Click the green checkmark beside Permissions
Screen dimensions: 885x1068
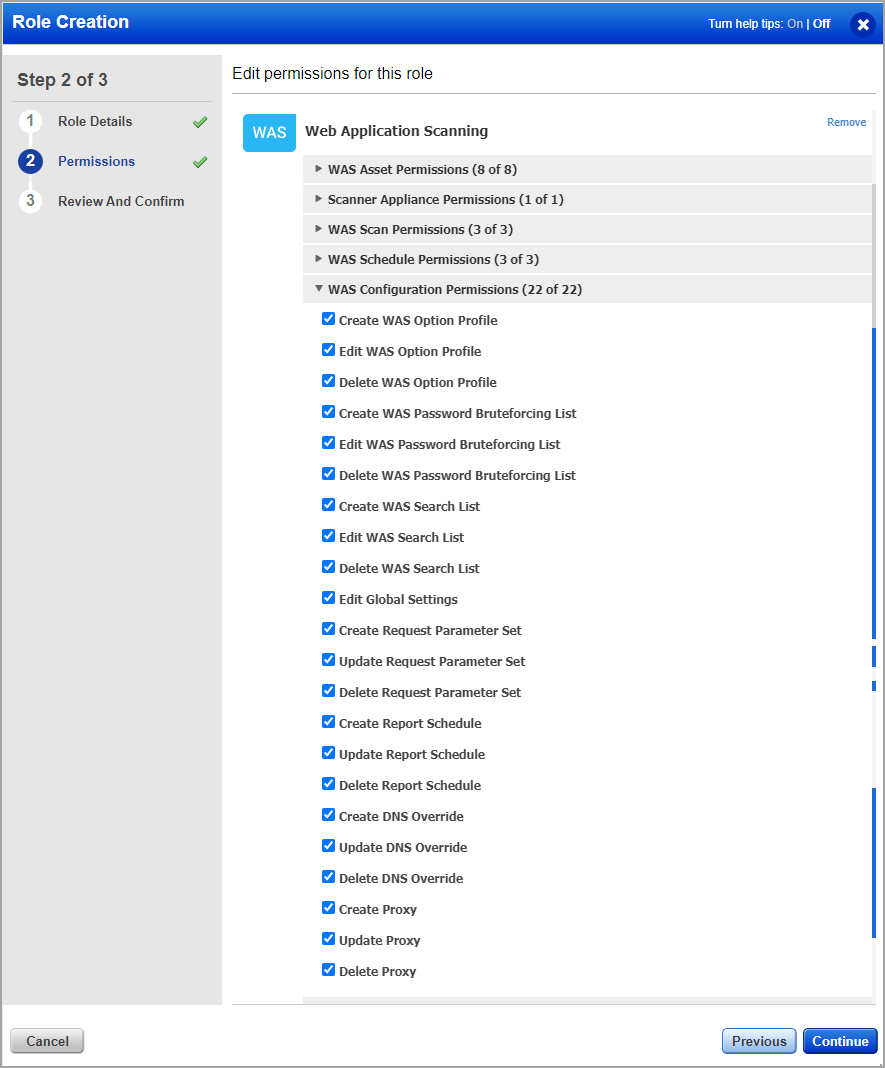coord(200,162)
